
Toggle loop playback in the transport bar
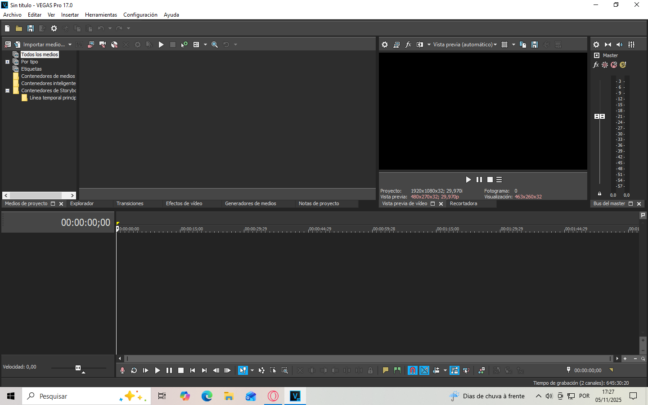point(134,370)
